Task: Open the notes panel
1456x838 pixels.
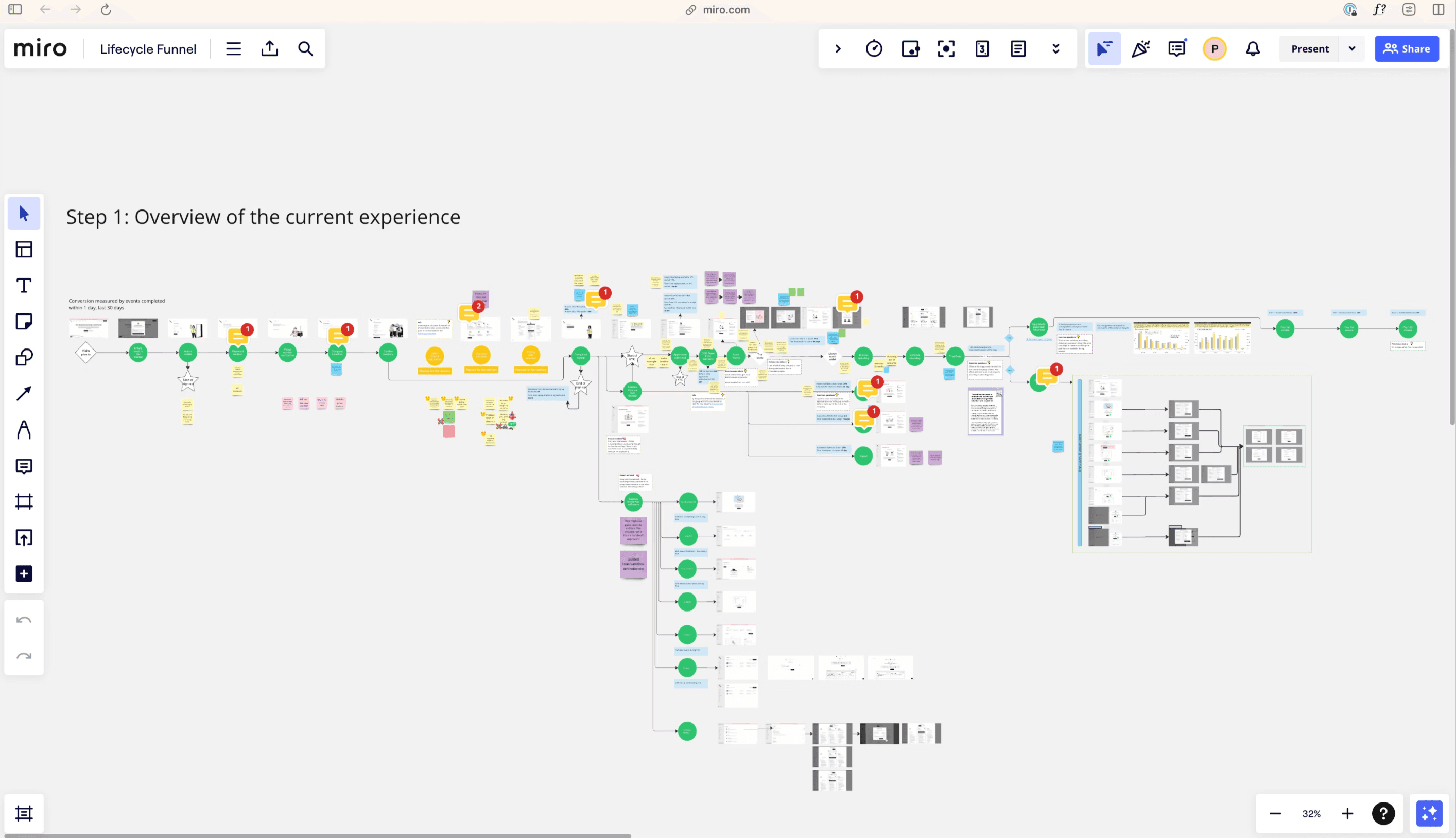Action: coord(1018,49)
